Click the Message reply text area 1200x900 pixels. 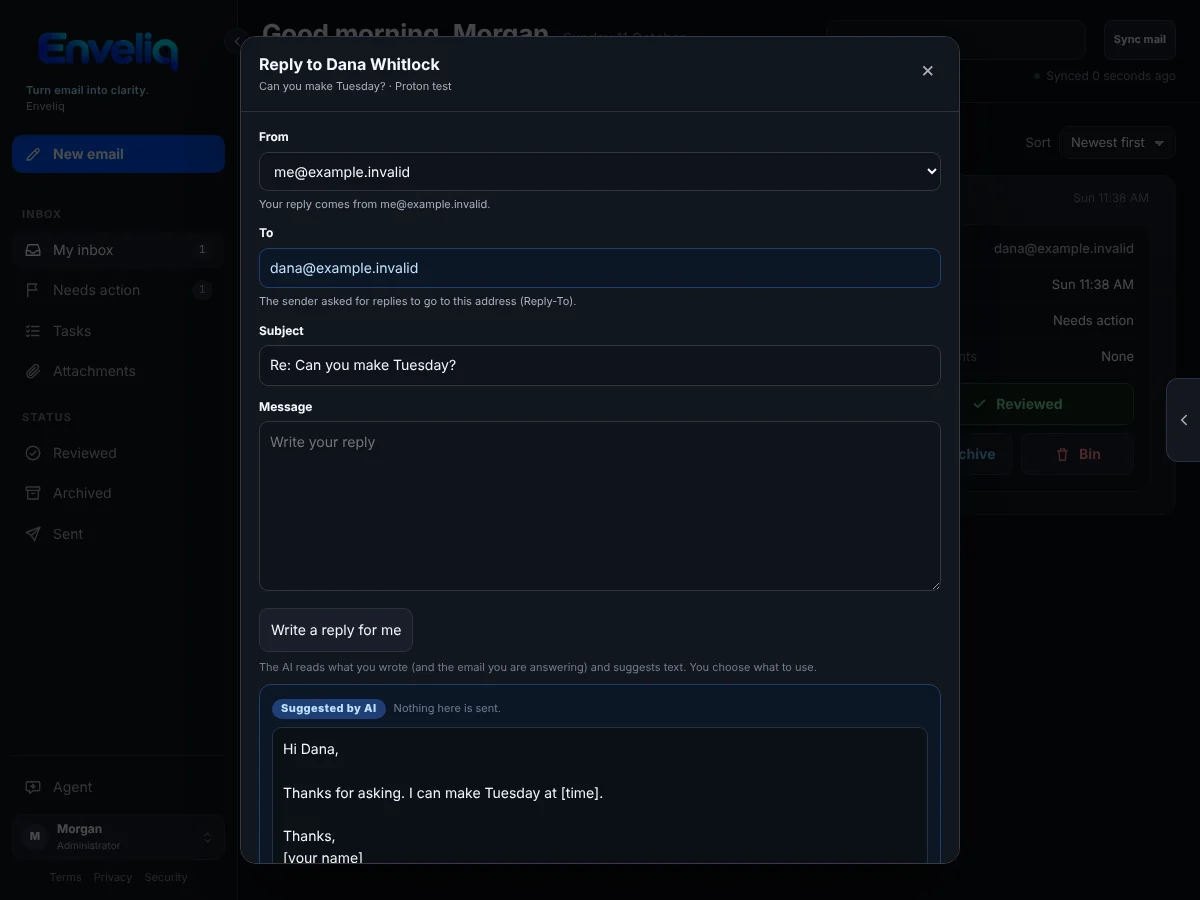point(600,506)
